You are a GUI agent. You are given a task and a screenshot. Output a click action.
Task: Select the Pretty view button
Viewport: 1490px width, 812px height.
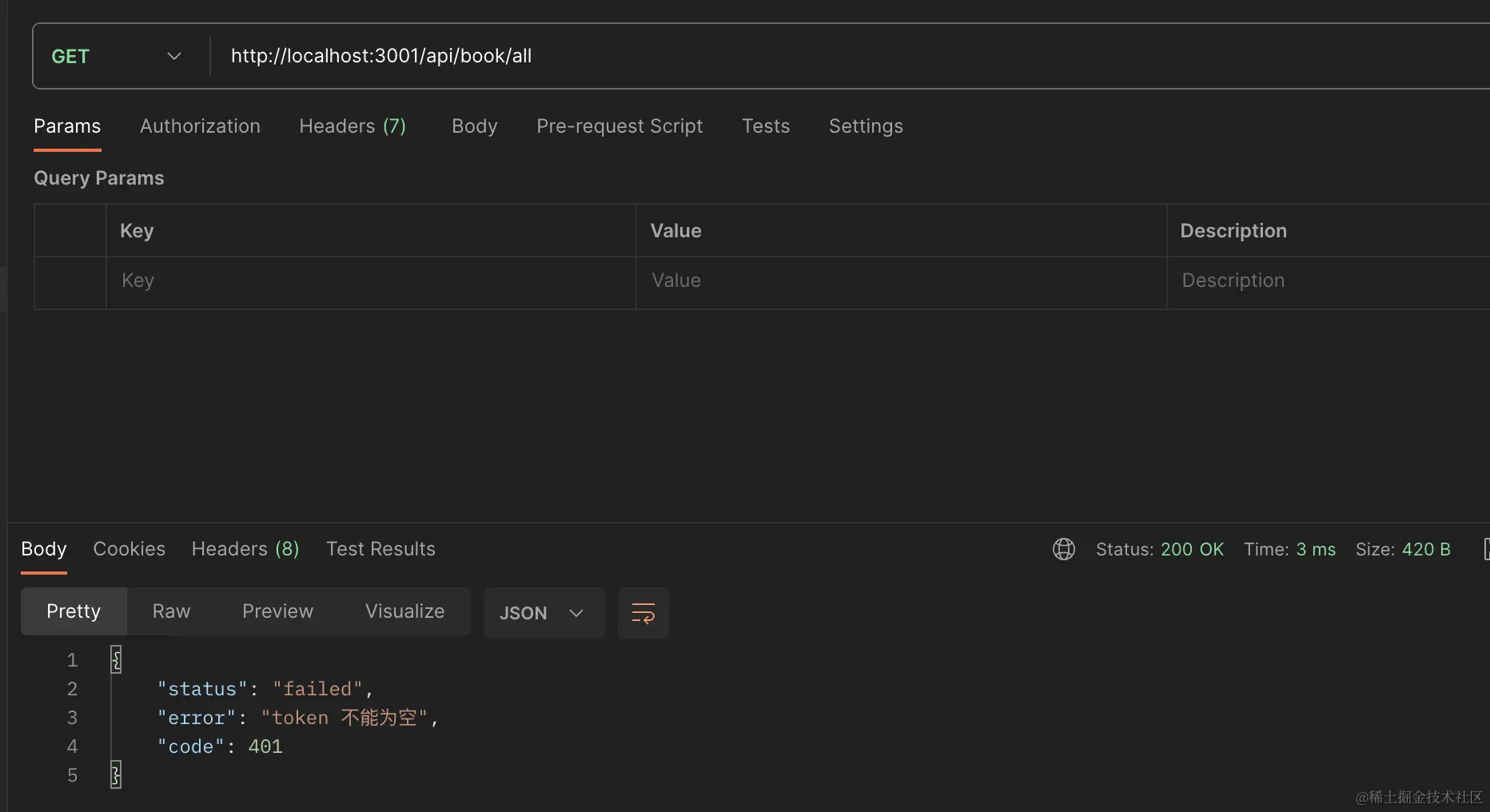pos(74,611)
